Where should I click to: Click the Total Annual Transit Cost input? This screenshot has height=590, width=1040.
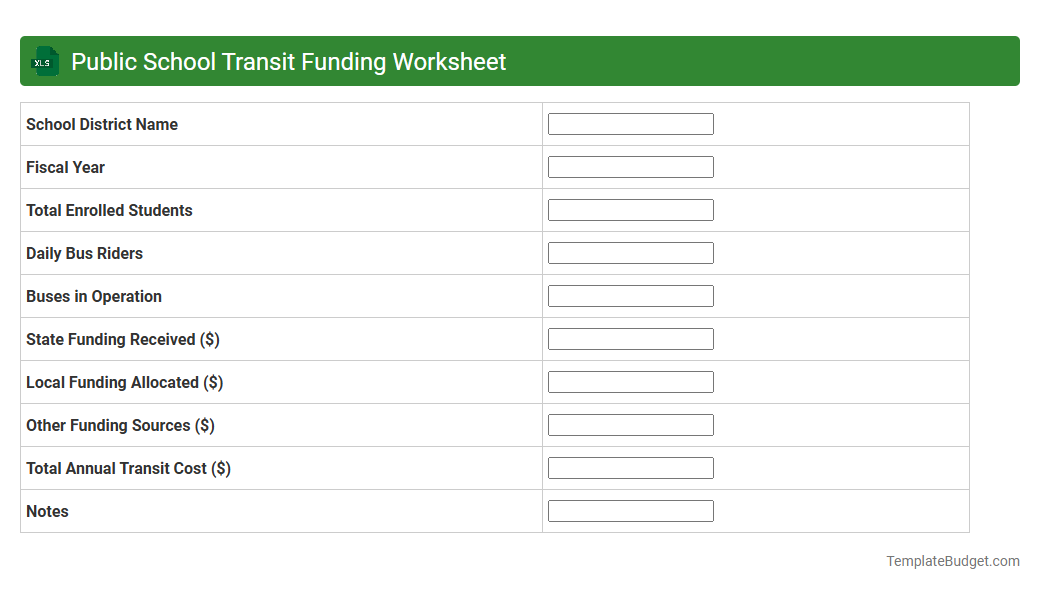click(630, 467)
